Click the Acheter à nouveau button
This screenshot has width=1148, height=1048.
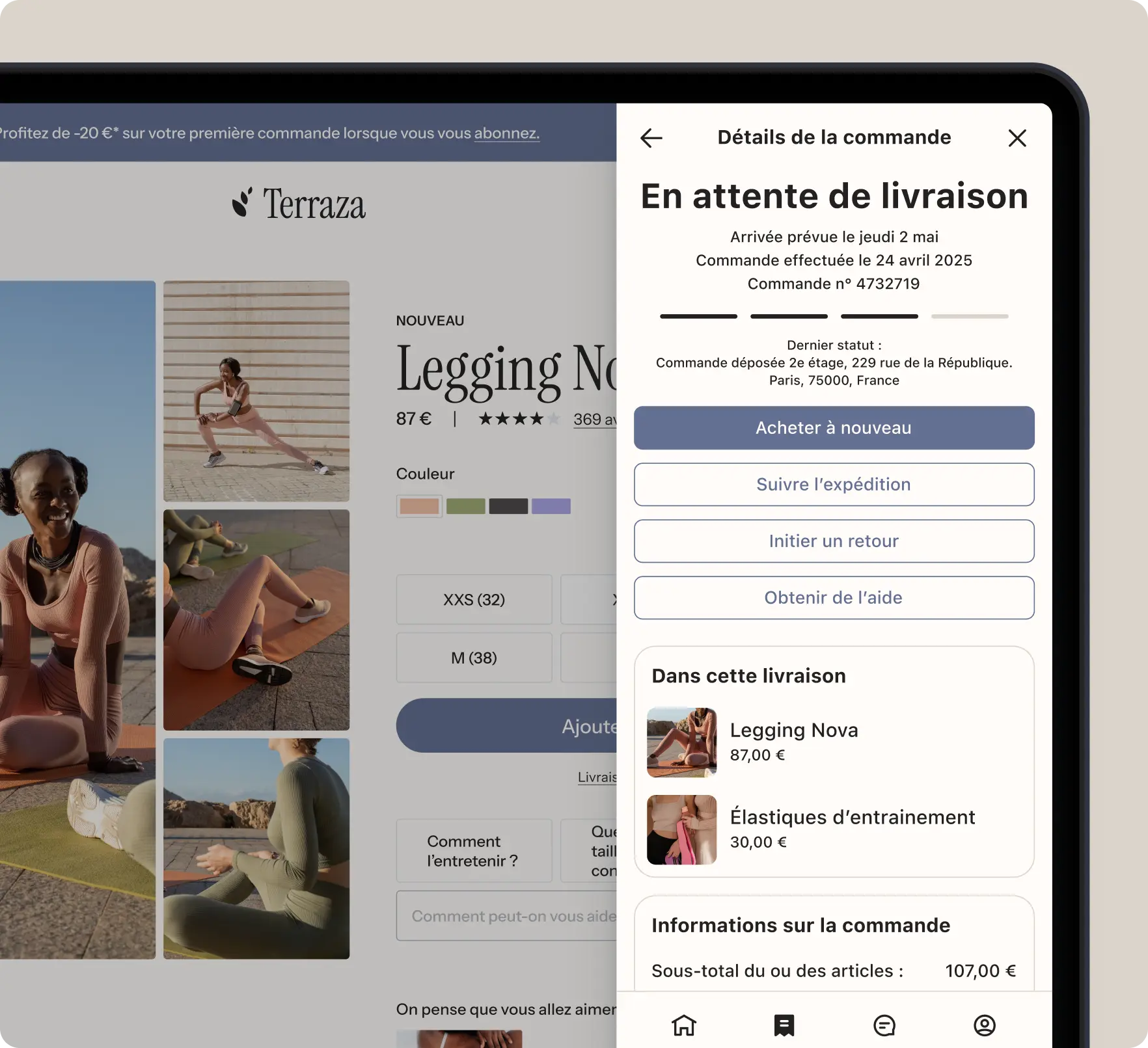[x=834, y=428]
